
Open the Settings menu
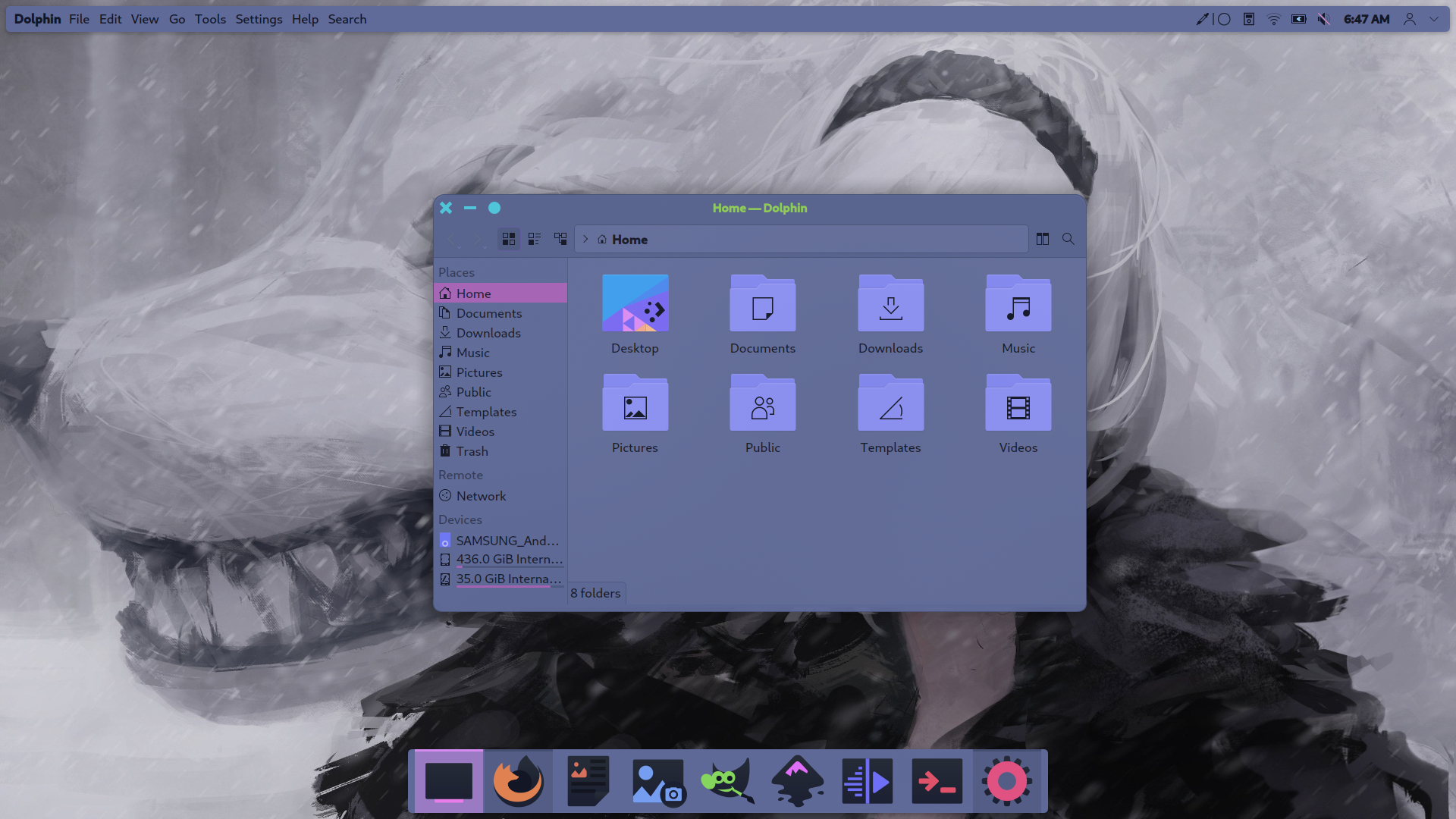(259, 19)
